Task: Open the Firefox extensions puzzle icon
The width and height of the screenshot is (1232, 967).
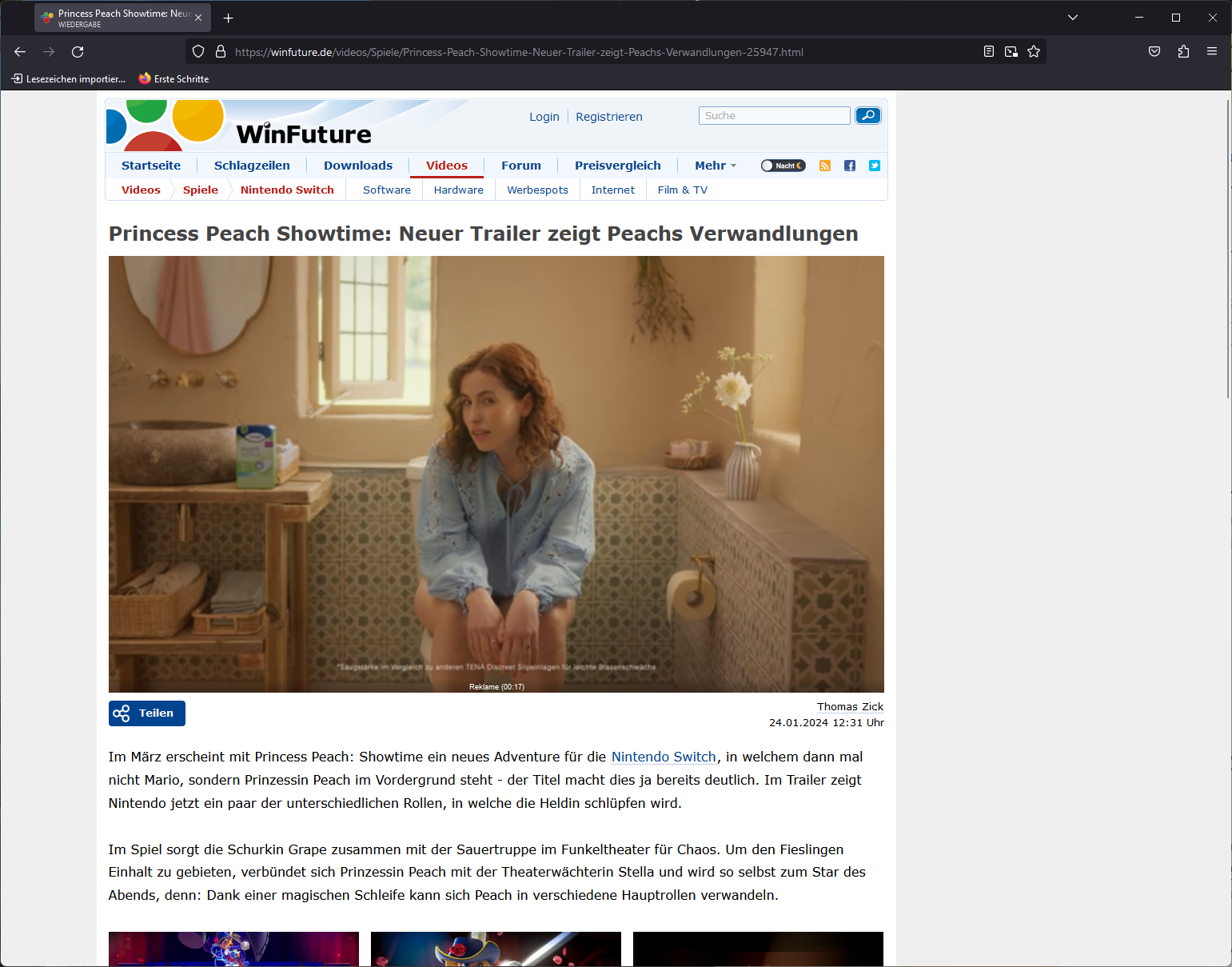Action: coord(1183,52)
